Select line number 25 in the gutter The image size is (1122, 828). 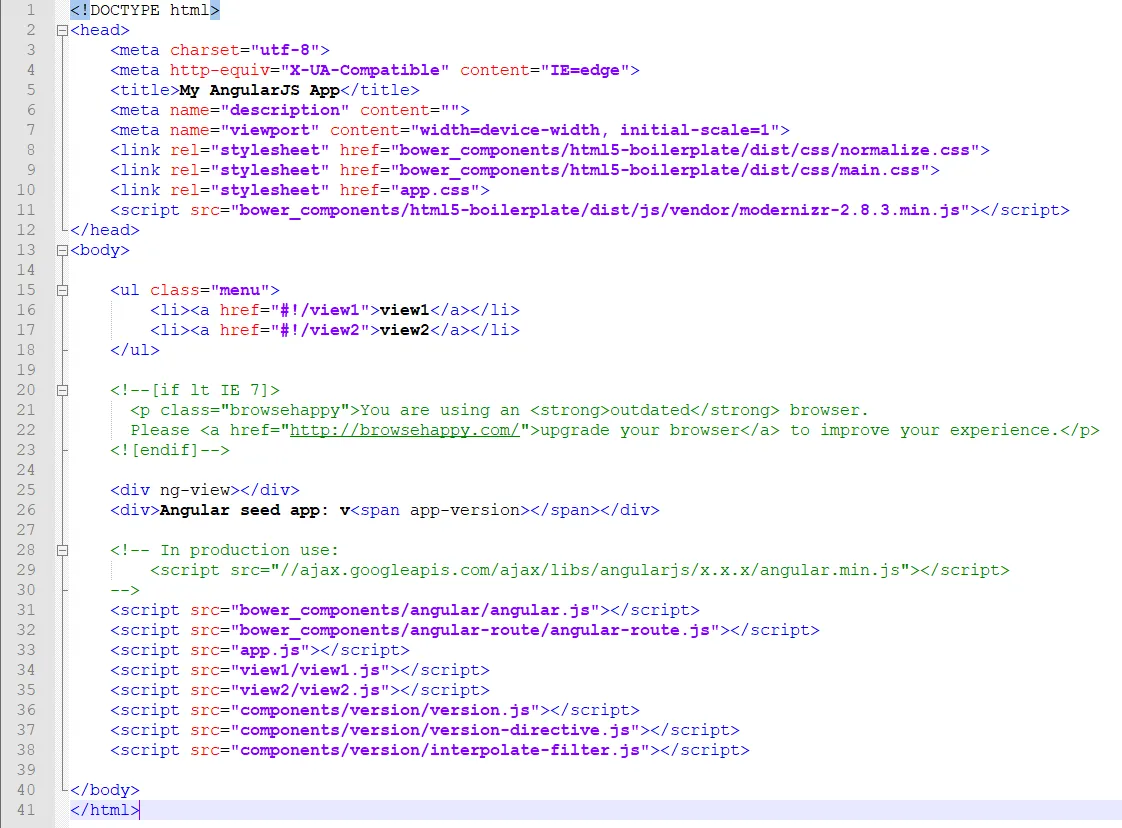point(26,490)
